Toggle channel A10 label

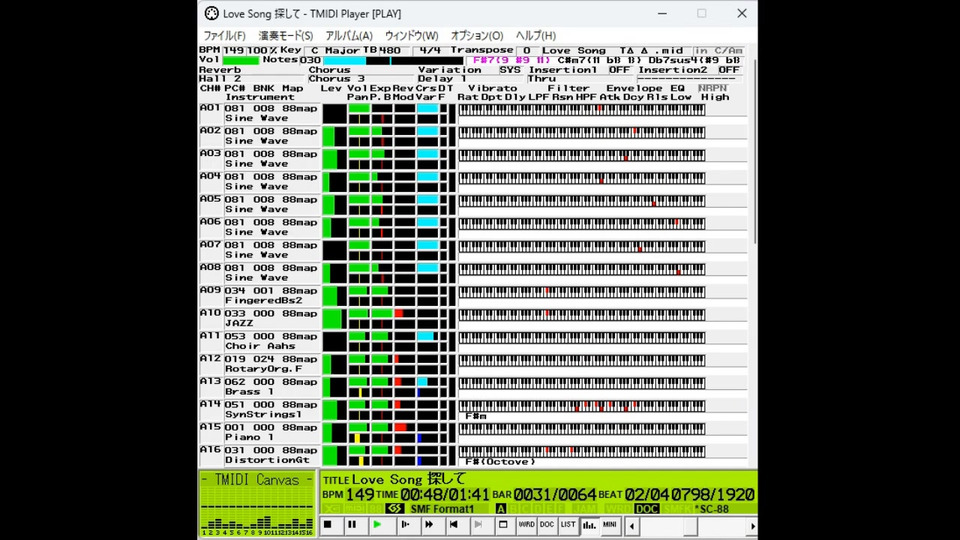tap(211, 313)
